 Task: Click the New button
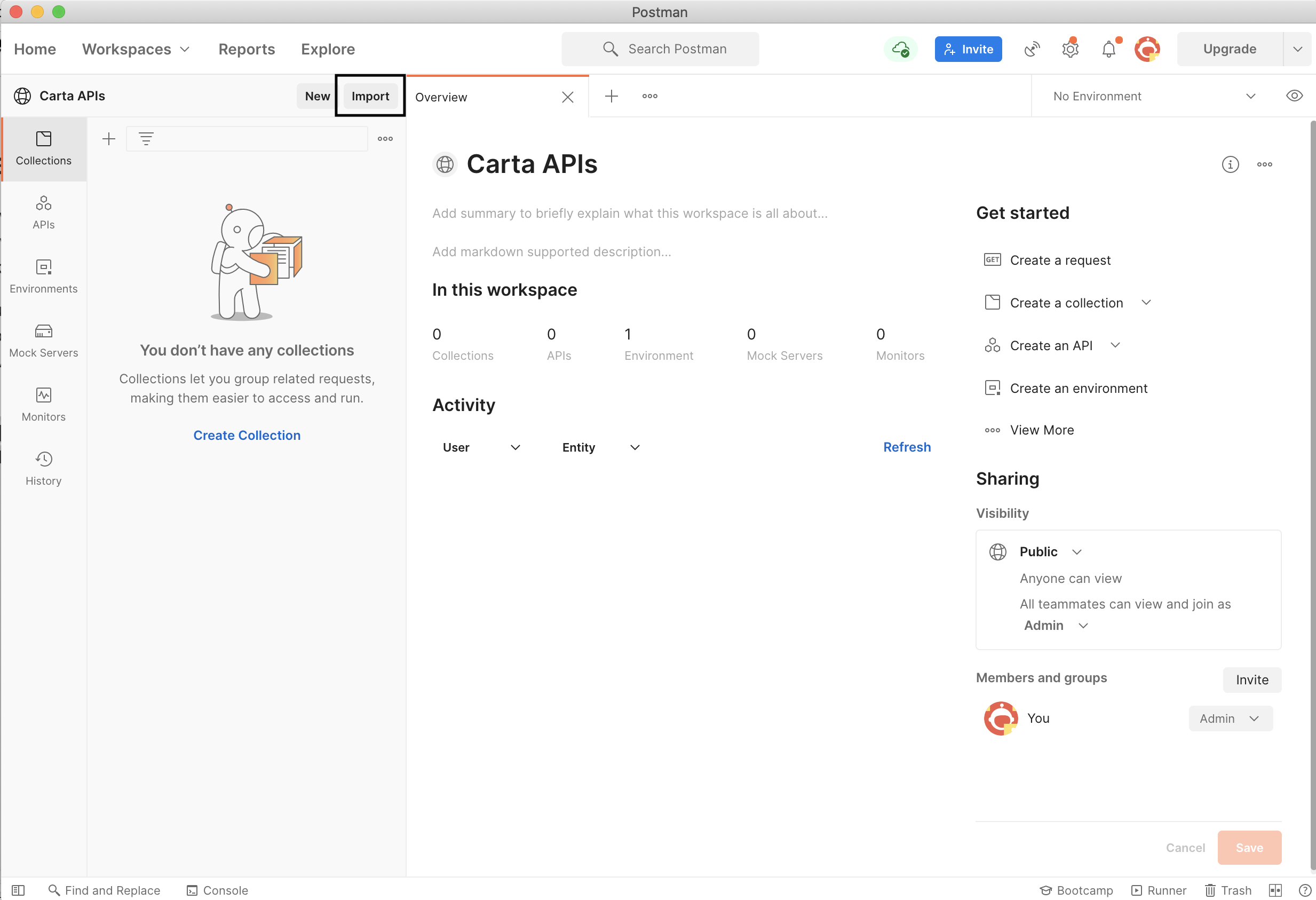point(317,96)
